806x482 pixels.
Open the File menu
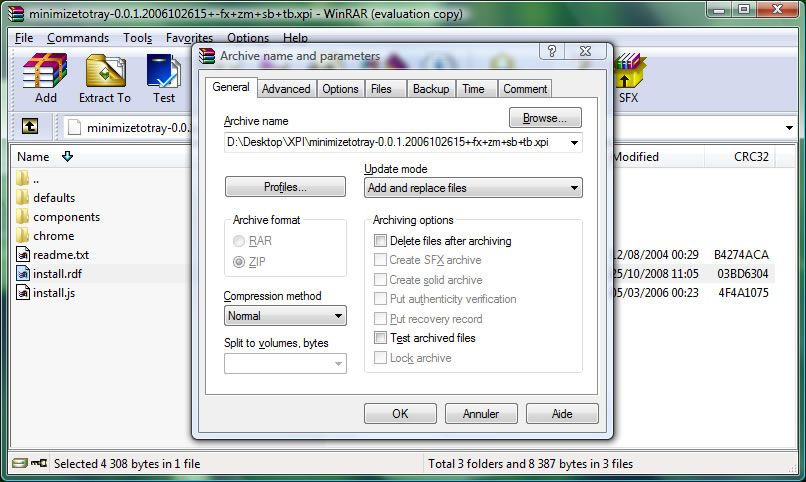(24, 38)
